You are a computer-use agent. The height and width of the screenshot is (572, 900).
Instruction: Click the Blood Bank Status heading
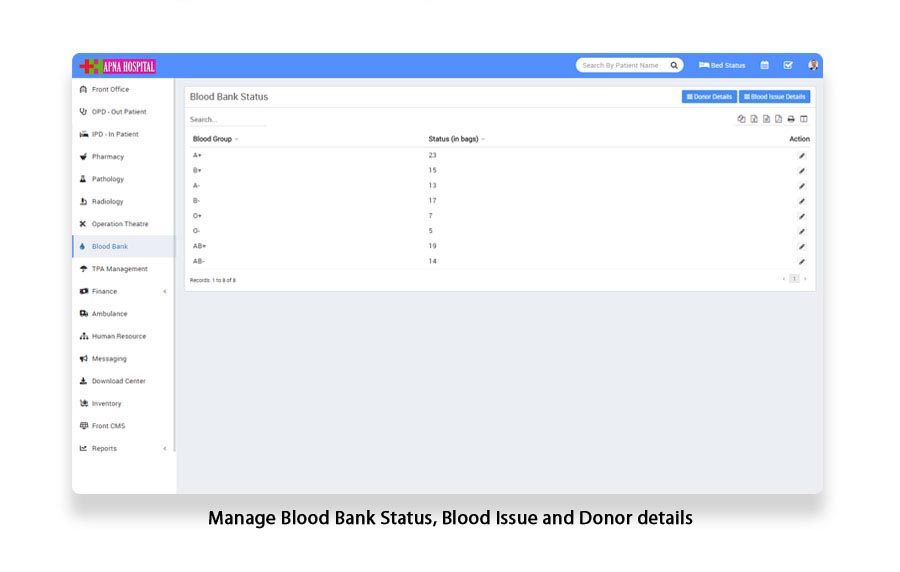[x=228, y=97]
